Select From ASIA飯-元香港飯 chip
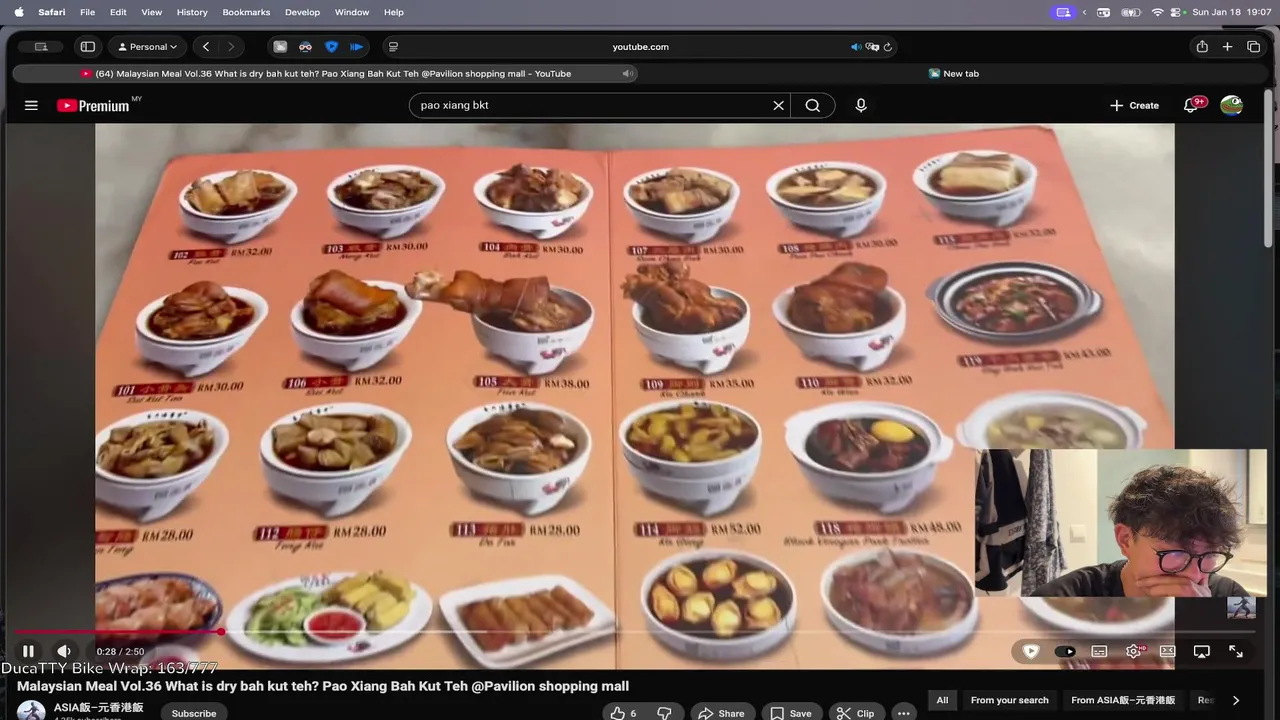This screenshot has height=720, width=1280. point(1123,700)
